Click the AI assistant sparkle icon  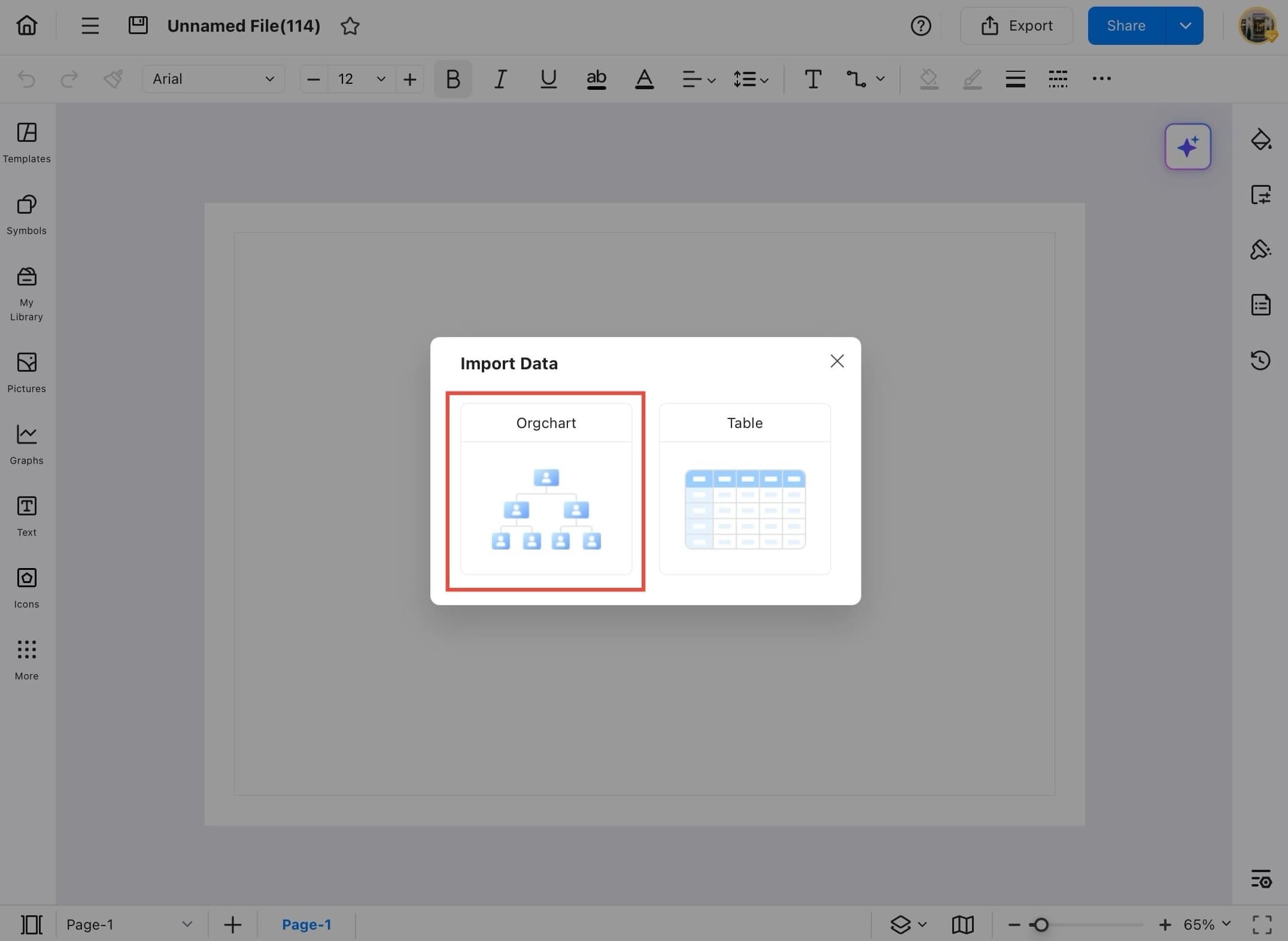coord(1187,147)
